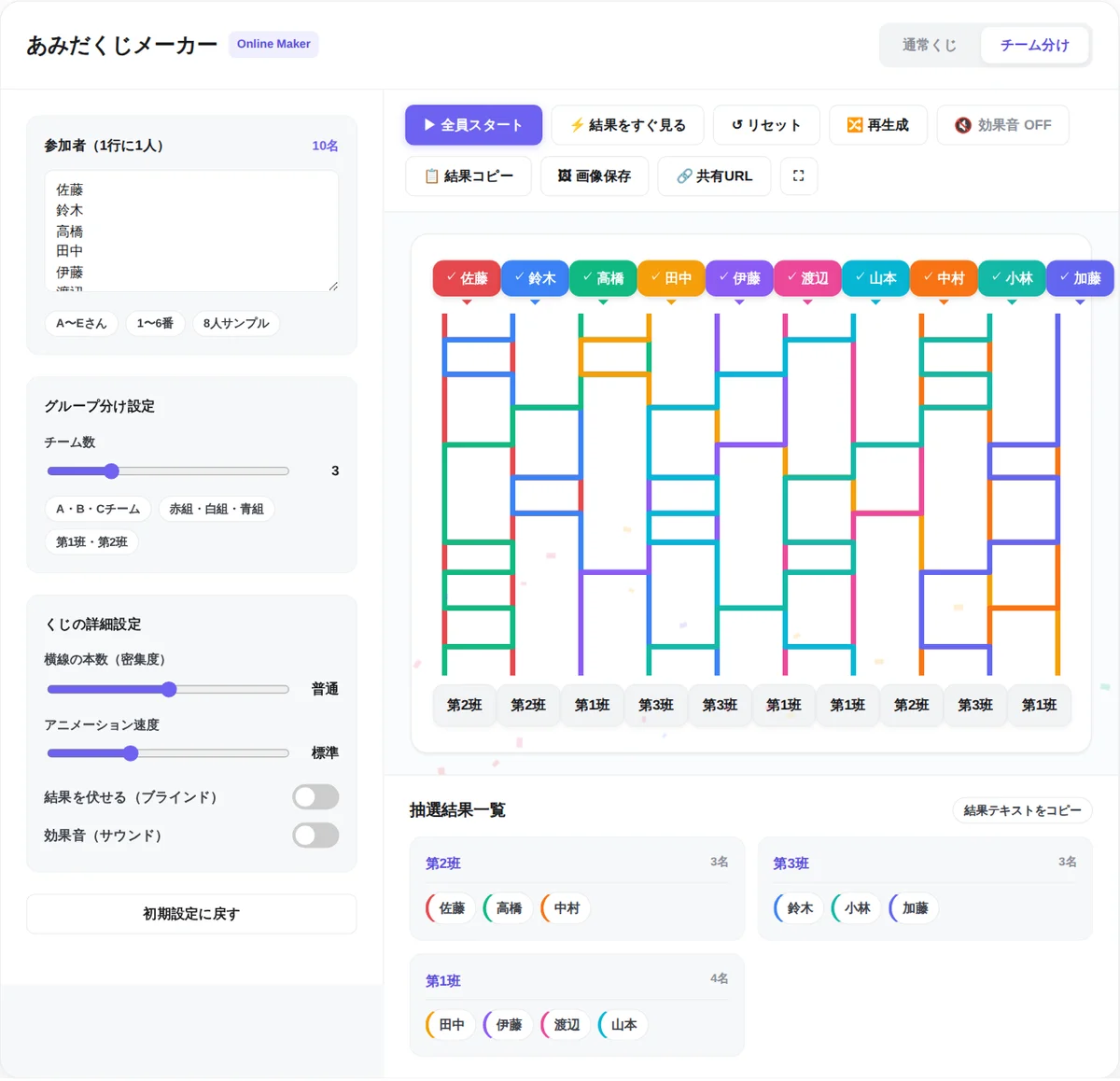The width and height of the screenshot is (1120, 1081).
Task: Click the 加藤 tag in 第3班 results
Action: point(914,907)
